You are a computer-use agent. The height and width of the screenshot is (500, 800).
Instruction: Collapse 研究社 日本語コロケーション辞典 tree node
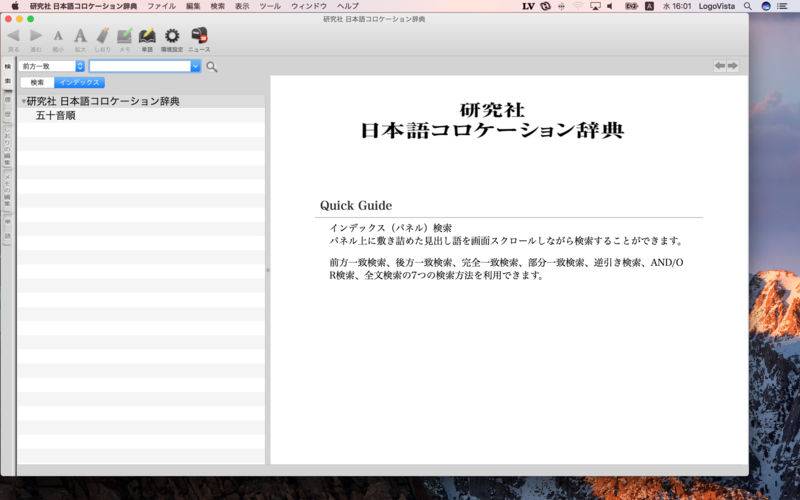pyautogui.click(x=23, y=102)
